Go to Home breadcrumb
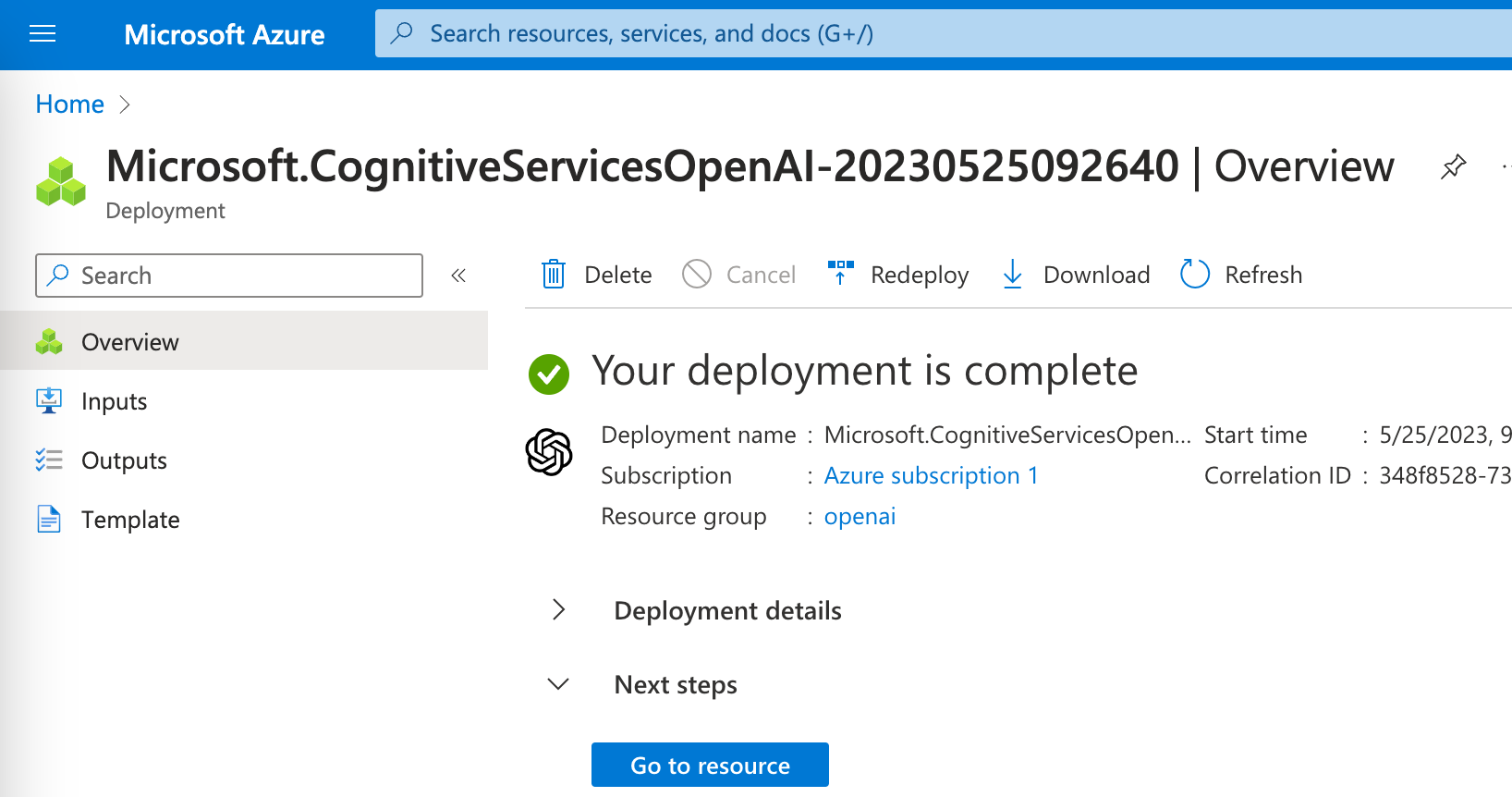 tap(70, 104)
